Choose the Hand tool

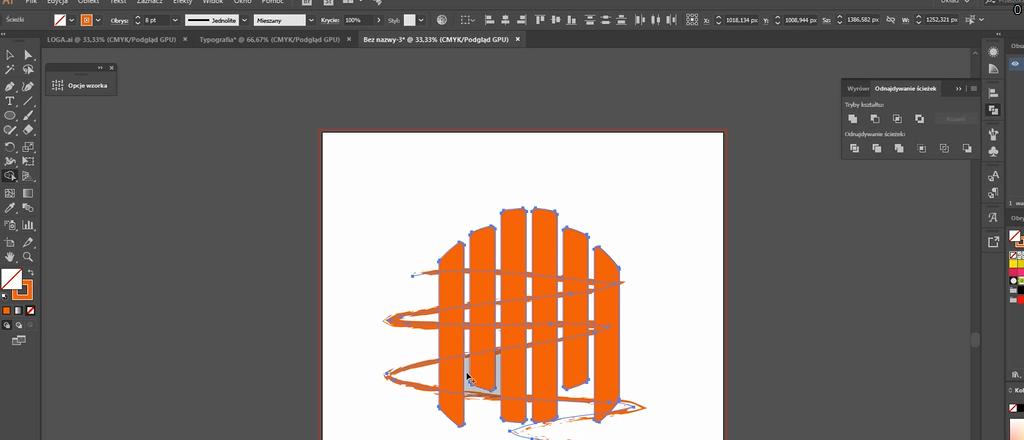(10, 257)
